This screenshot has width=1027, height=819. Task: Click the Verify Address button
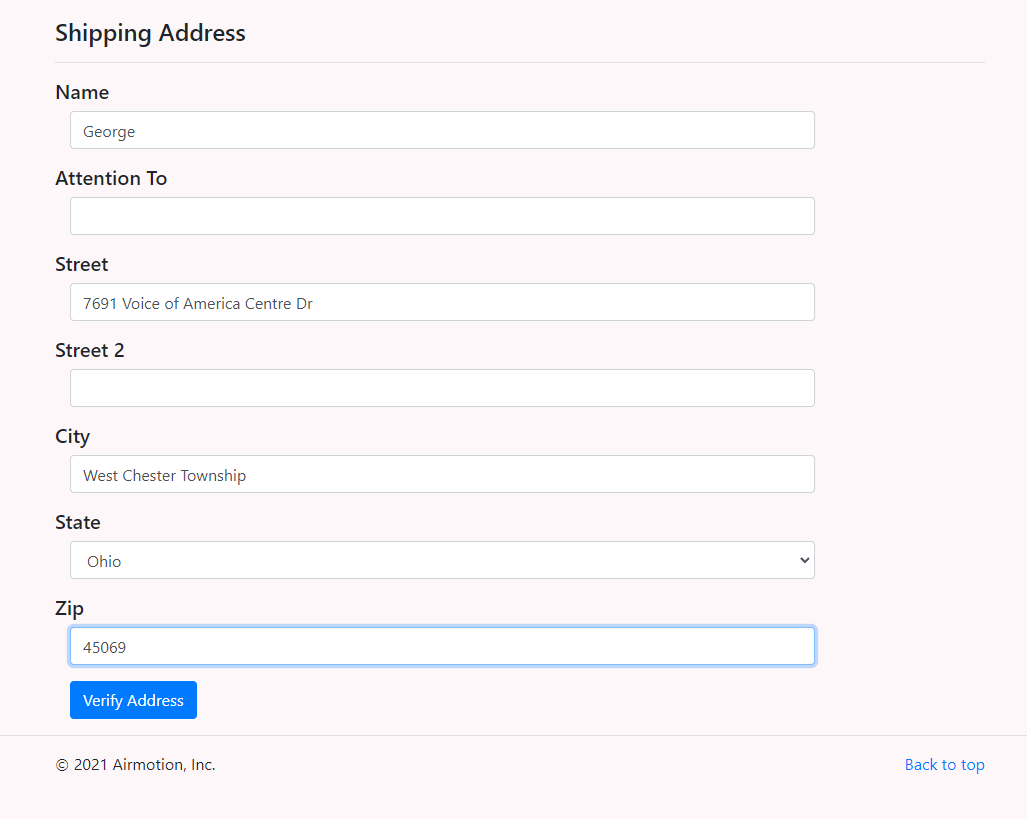pos(134,700)
